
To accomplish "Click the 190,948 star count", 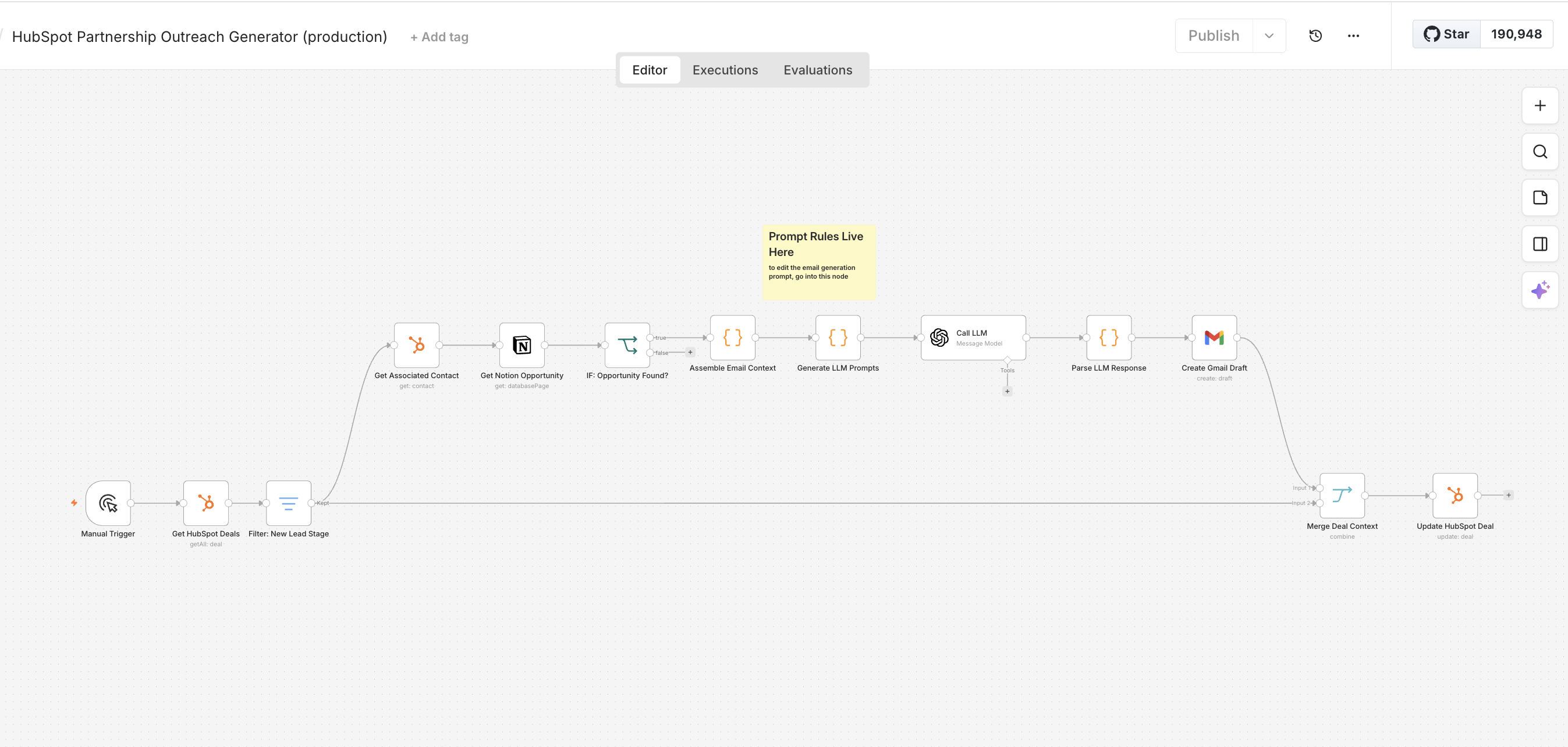I will (x=1516, y=34).
